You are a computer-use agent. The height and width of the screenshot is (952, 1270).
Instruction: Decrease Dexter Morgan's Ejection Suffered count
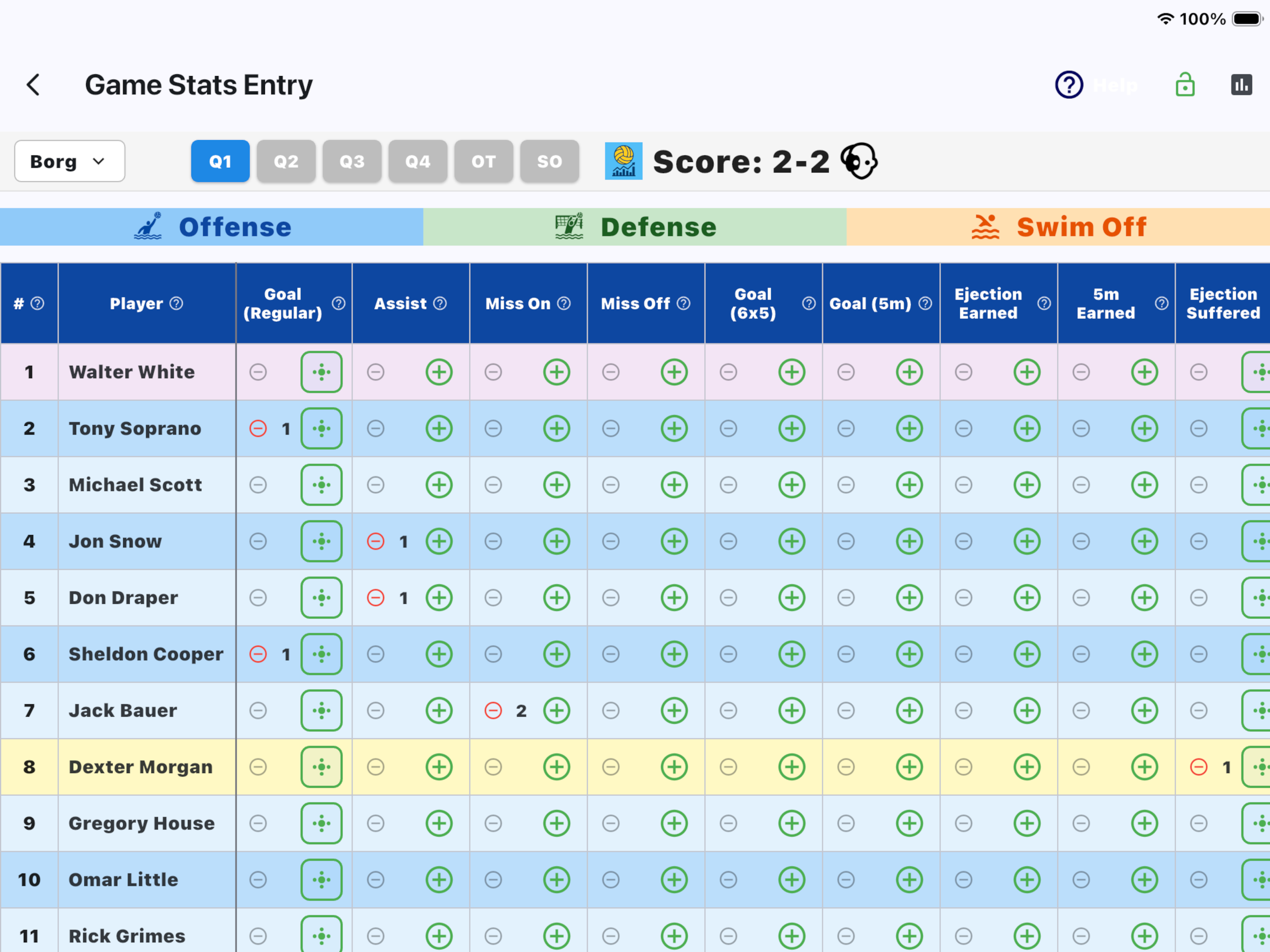(1199, 767)
